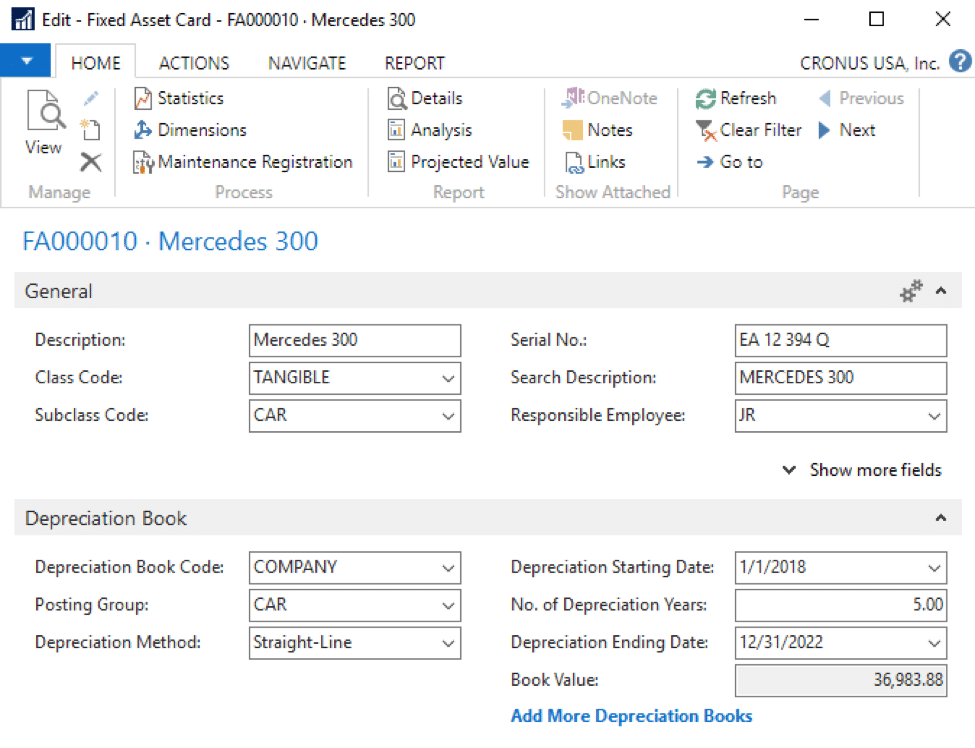Click the Search Description input field
The image size is (975, 748).
[x=841, y=378]
